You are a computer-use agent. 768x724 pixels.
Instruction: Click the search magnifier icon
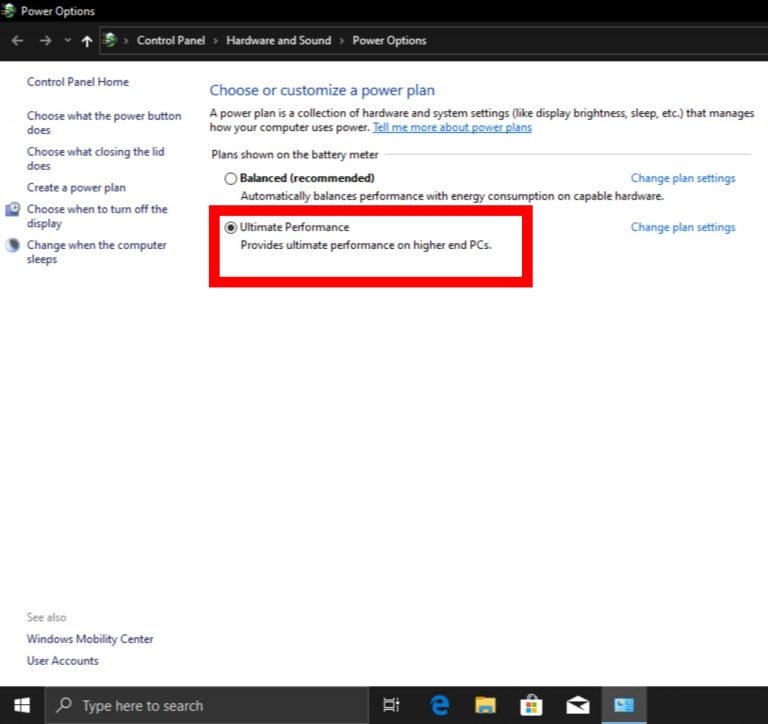pos(64,705)
